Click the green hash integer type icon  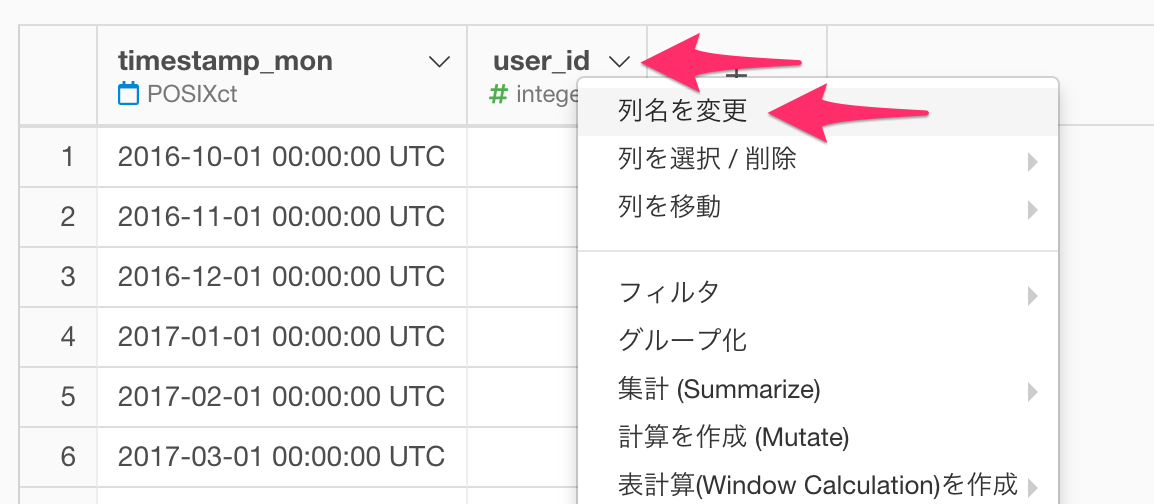tap(498, 93)
